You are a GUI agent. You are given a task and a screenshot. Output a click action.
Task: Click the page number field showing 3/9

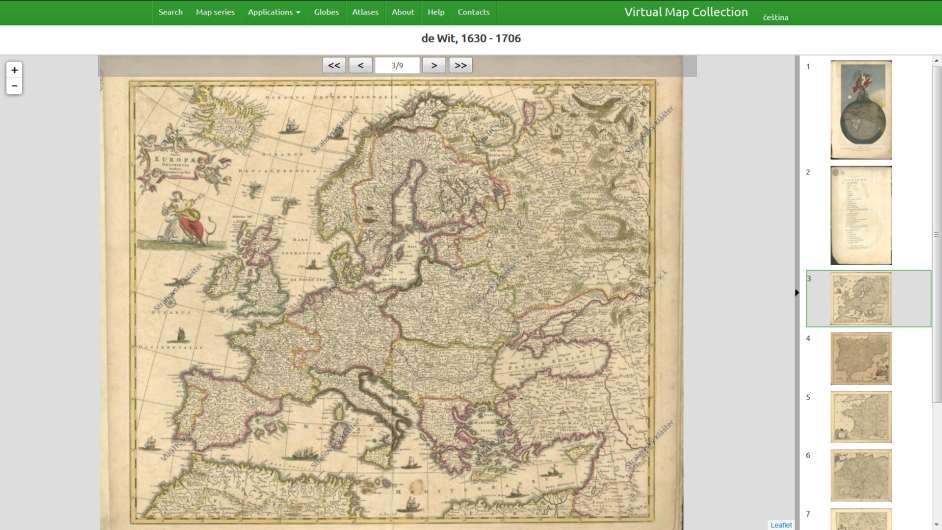point(397,65)
